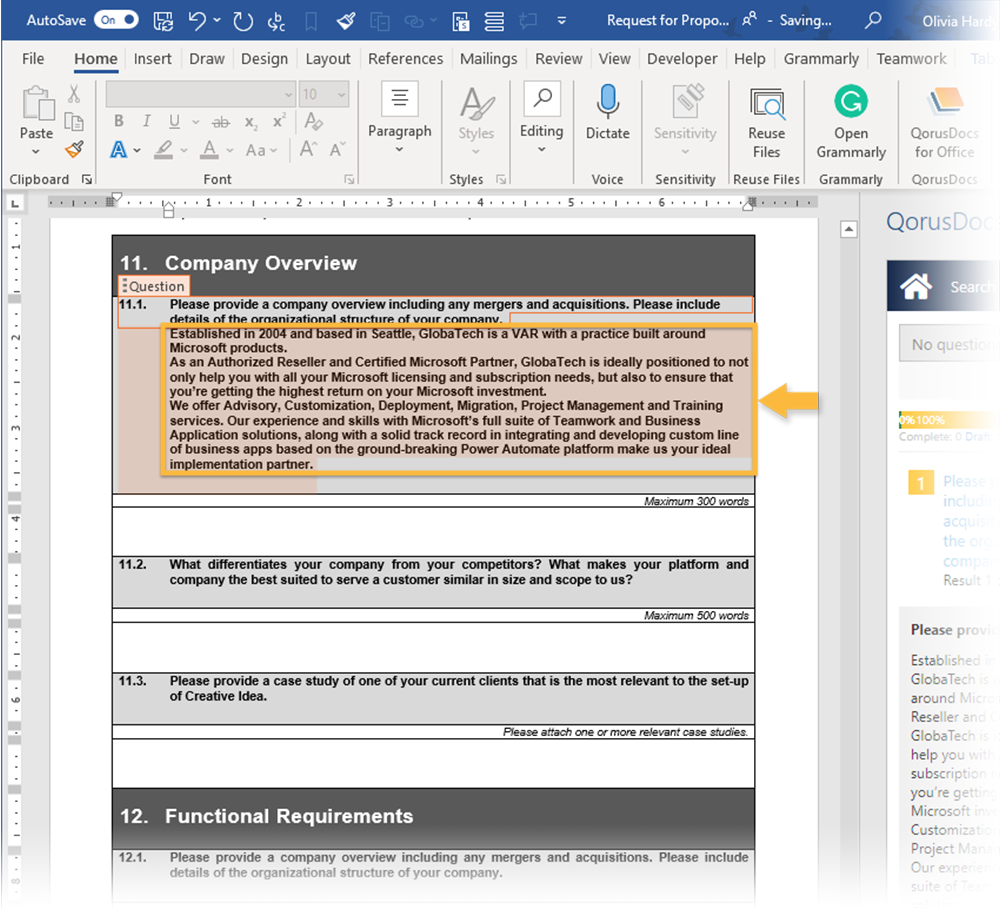The image size is (1000, 908).
Task: Expand the Paste options arrow
Action: coord(36,152)
